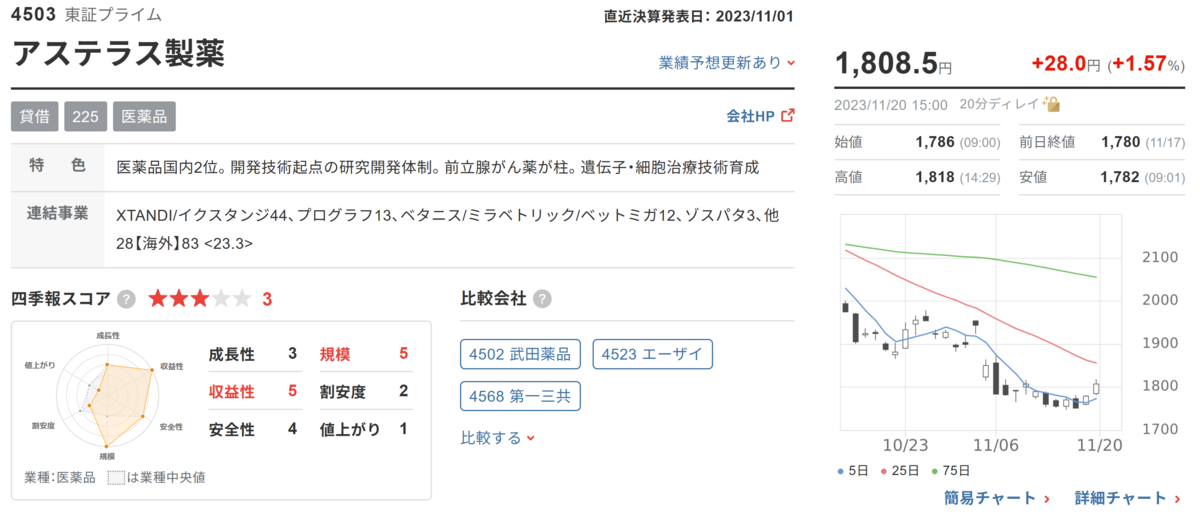Open the 会社HP link

tap(750, 115)
